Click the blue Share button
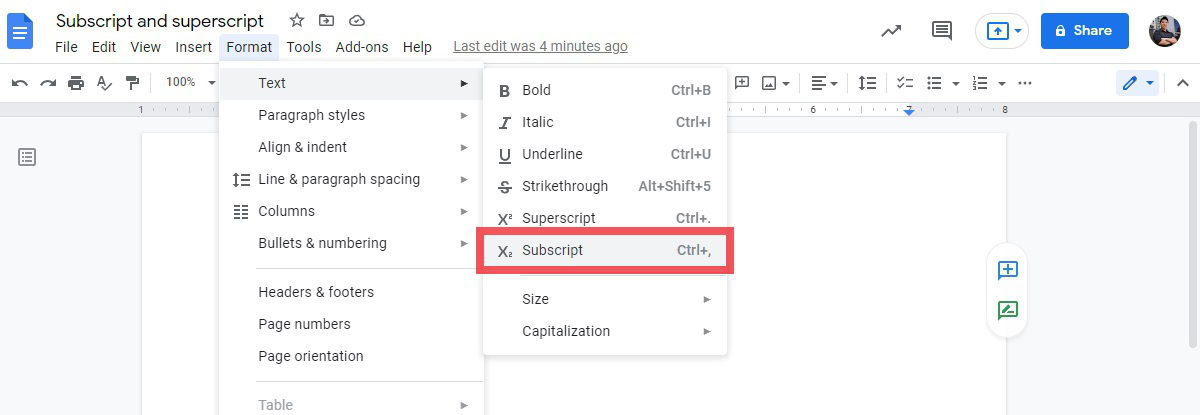Viewport: 1200px width, 415px height. coord(1084,31)
